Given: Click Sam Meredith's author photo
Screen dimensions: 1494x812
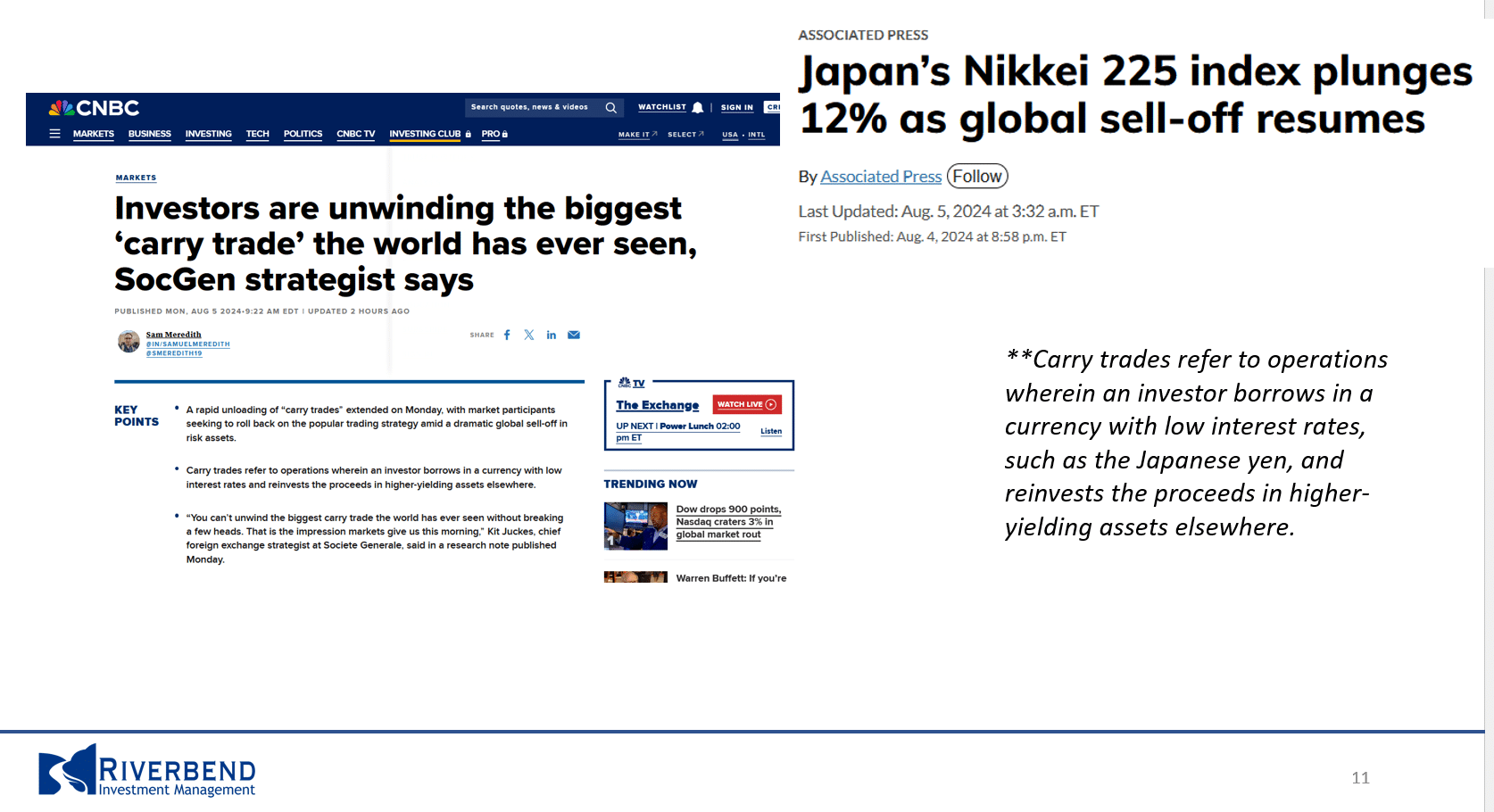Looking at the screenshot, I should pos(129,341).
